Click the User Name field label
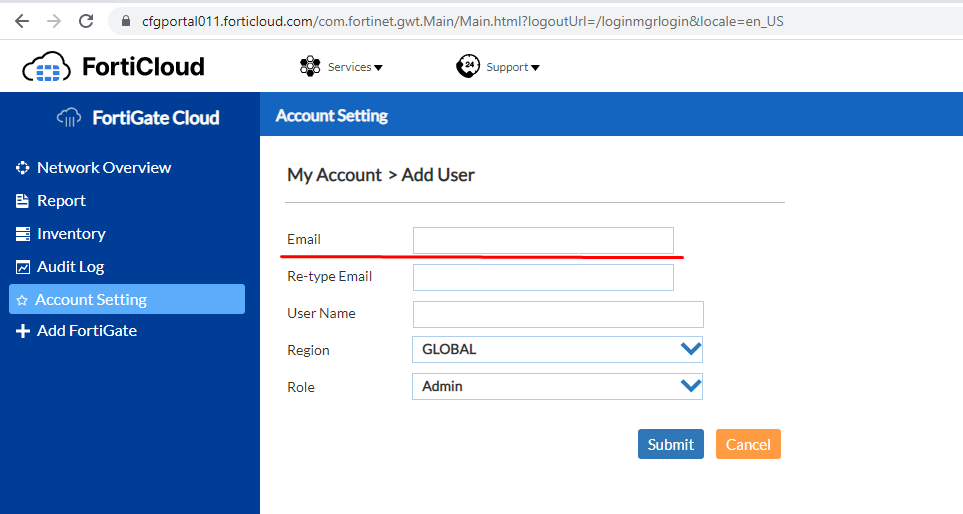The height and width of the screenshot is (514, 963). (321, 313)
